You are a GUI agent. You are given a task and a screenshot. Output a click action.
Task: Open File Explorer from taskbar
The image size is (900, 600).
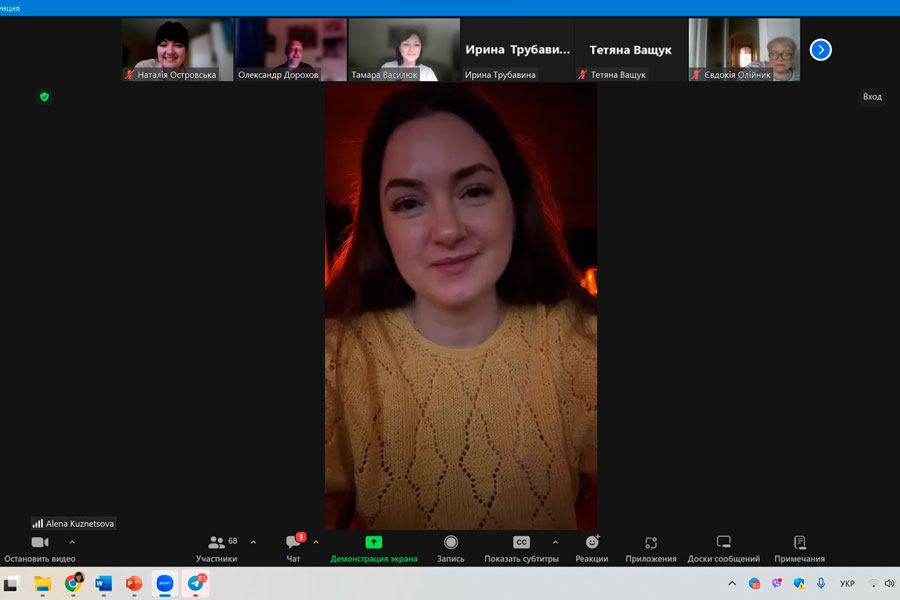pyautogui.click(x=42, y=584)
